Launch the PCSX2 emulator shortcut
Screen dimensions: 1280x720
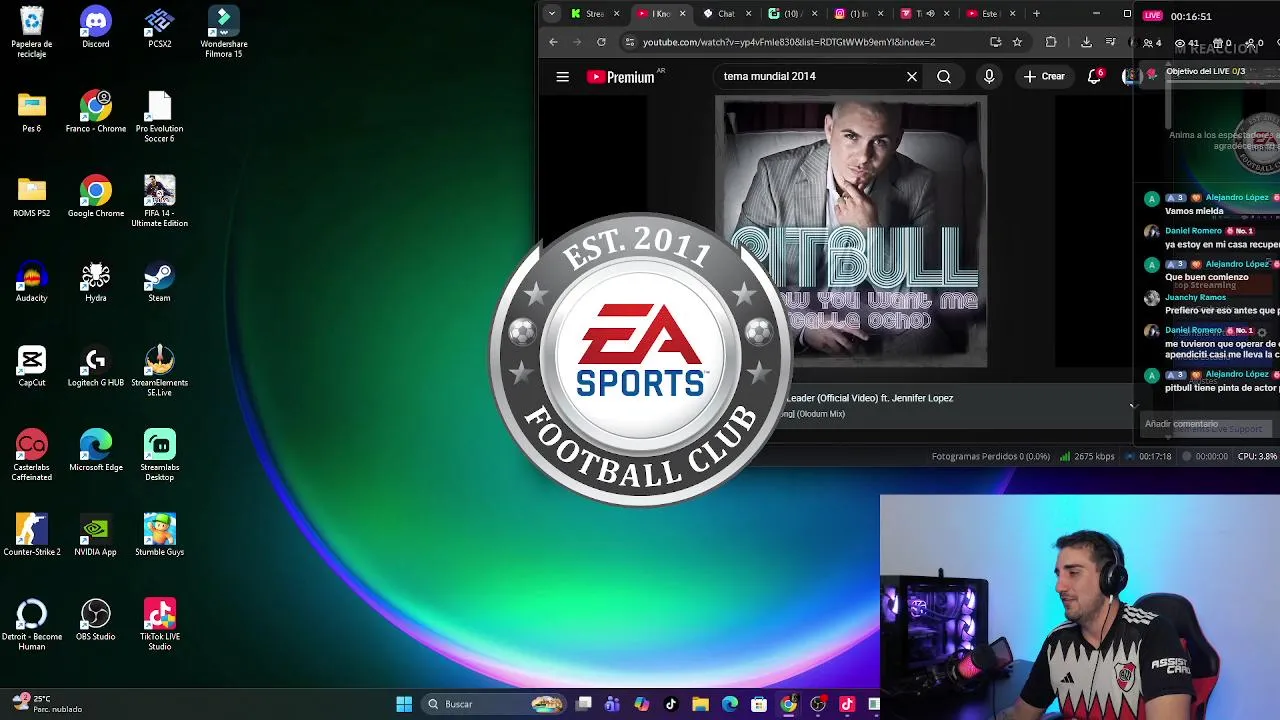[159, 27]
